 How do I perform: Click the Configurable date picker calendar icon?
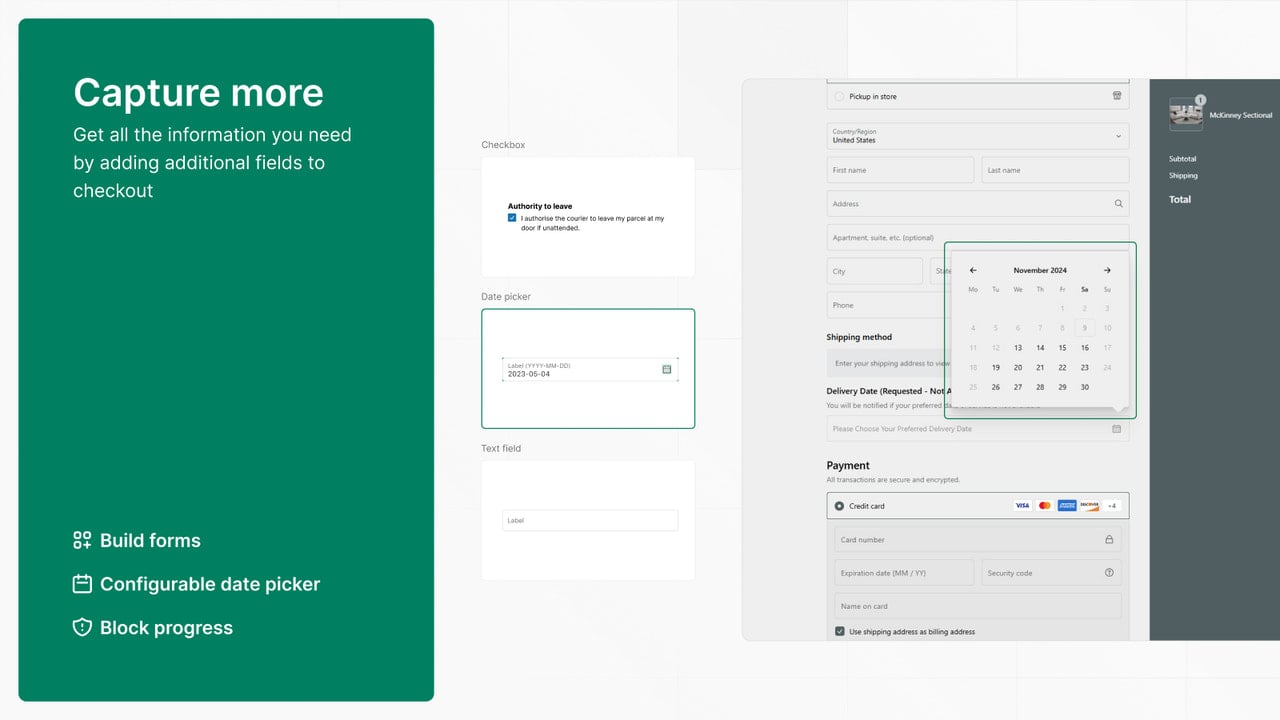82,584
